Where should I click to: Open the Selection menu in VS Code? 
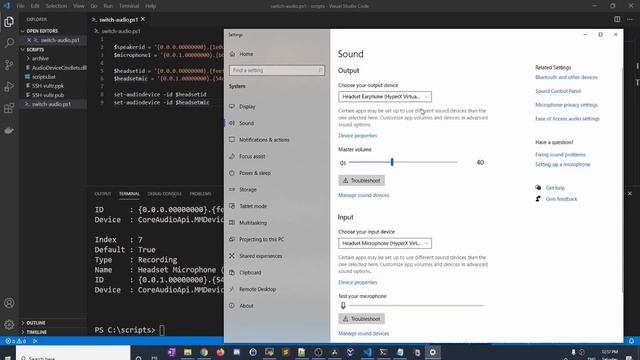56,6
